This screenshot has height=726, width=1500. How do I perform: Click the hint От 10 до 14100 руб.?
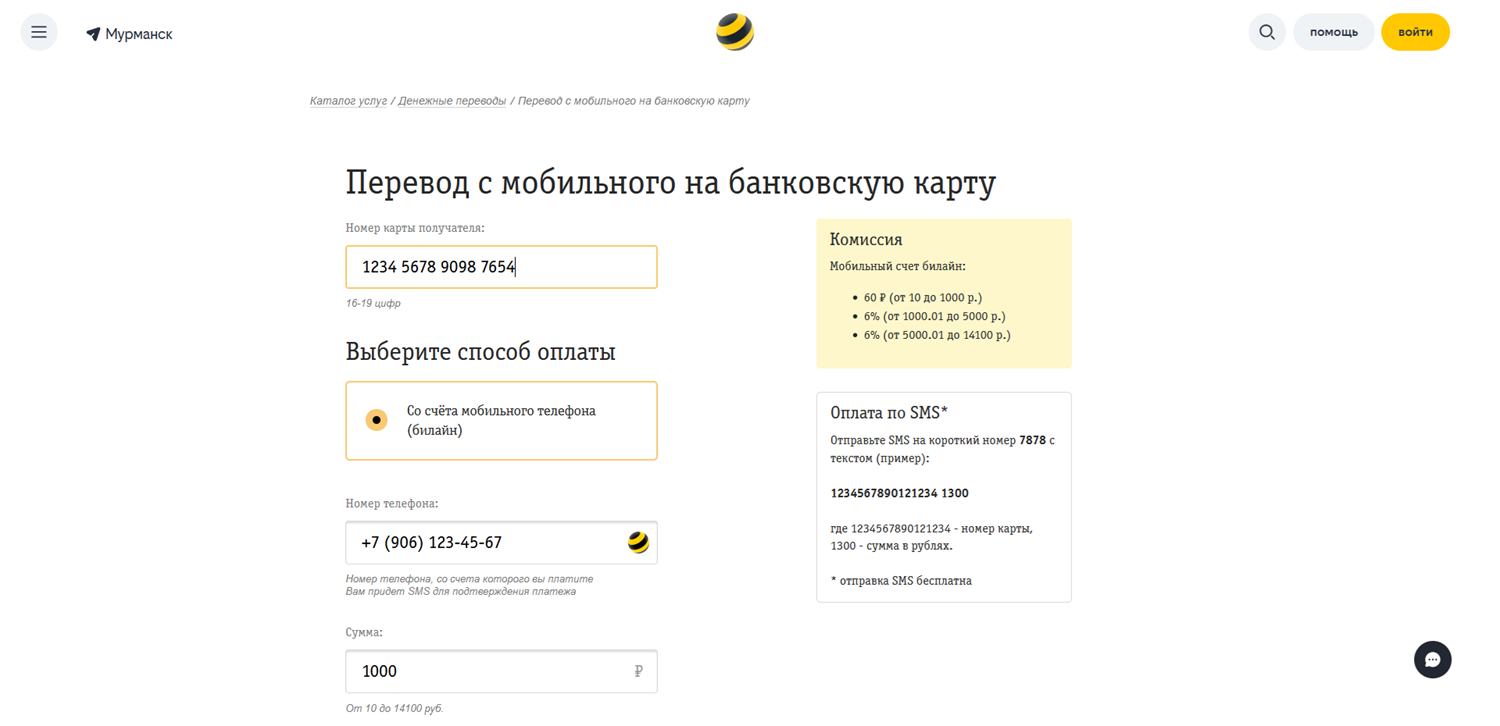(x=394, y=709)
